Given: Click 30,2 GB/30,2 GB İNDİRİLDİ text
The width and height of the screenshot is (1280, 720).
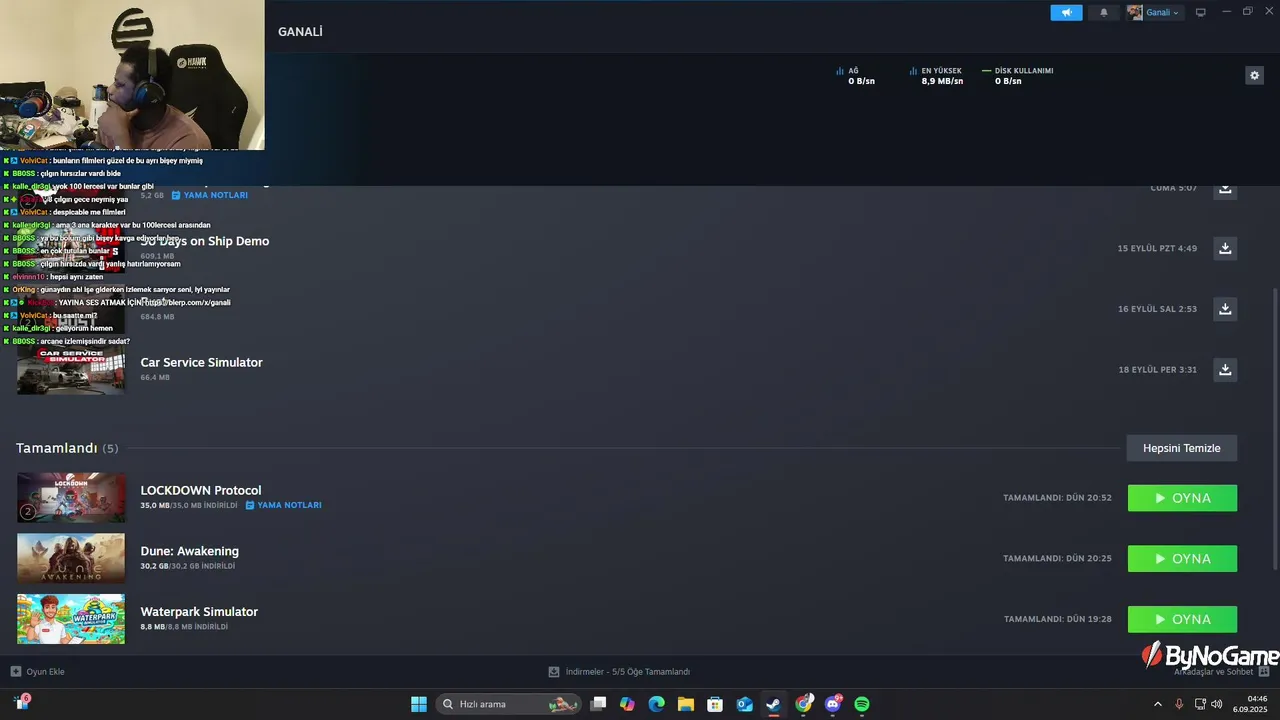Looking at the screenshot, I should 188,566.
